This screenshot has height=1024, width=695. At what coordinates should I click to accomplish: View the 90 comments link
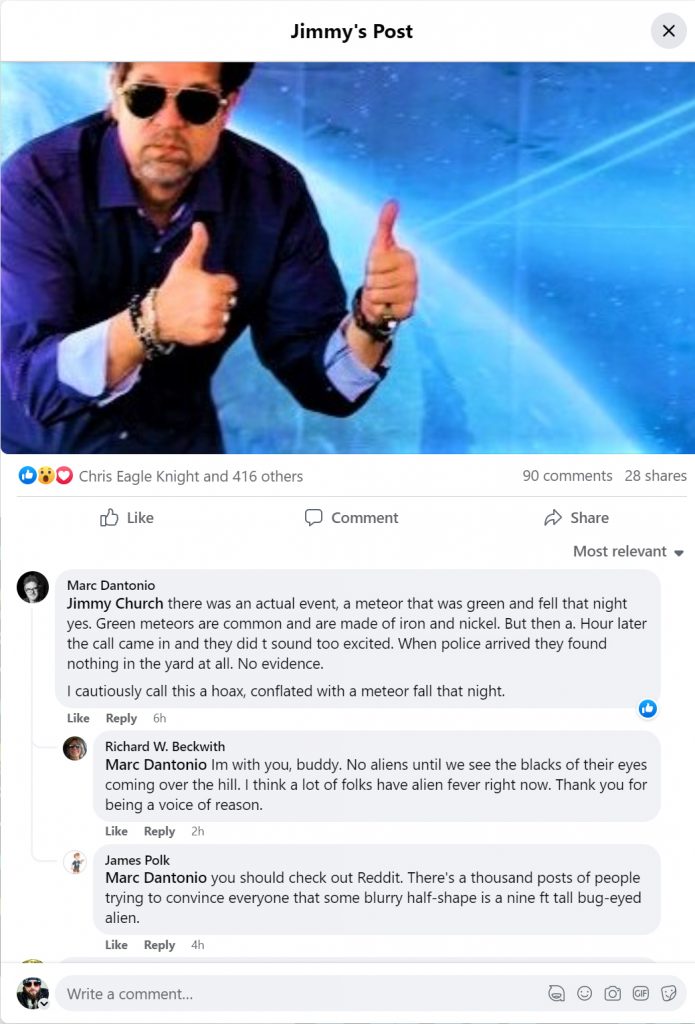(567, 476)
